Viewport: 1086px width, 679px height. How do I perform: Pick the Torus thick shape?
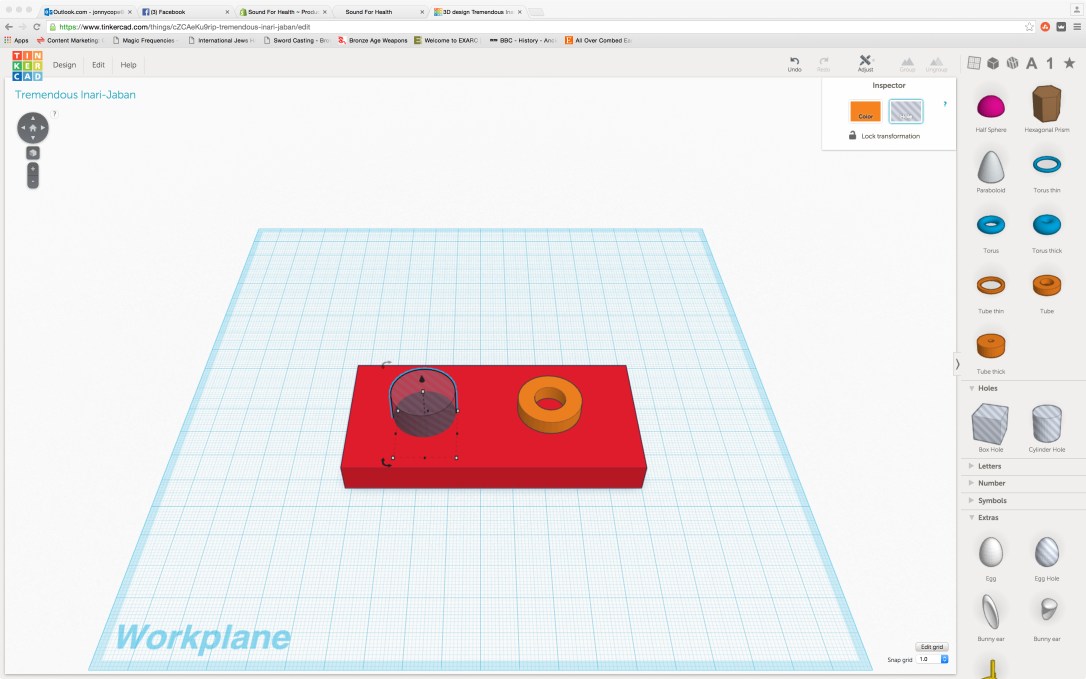tap(1046, 224)
